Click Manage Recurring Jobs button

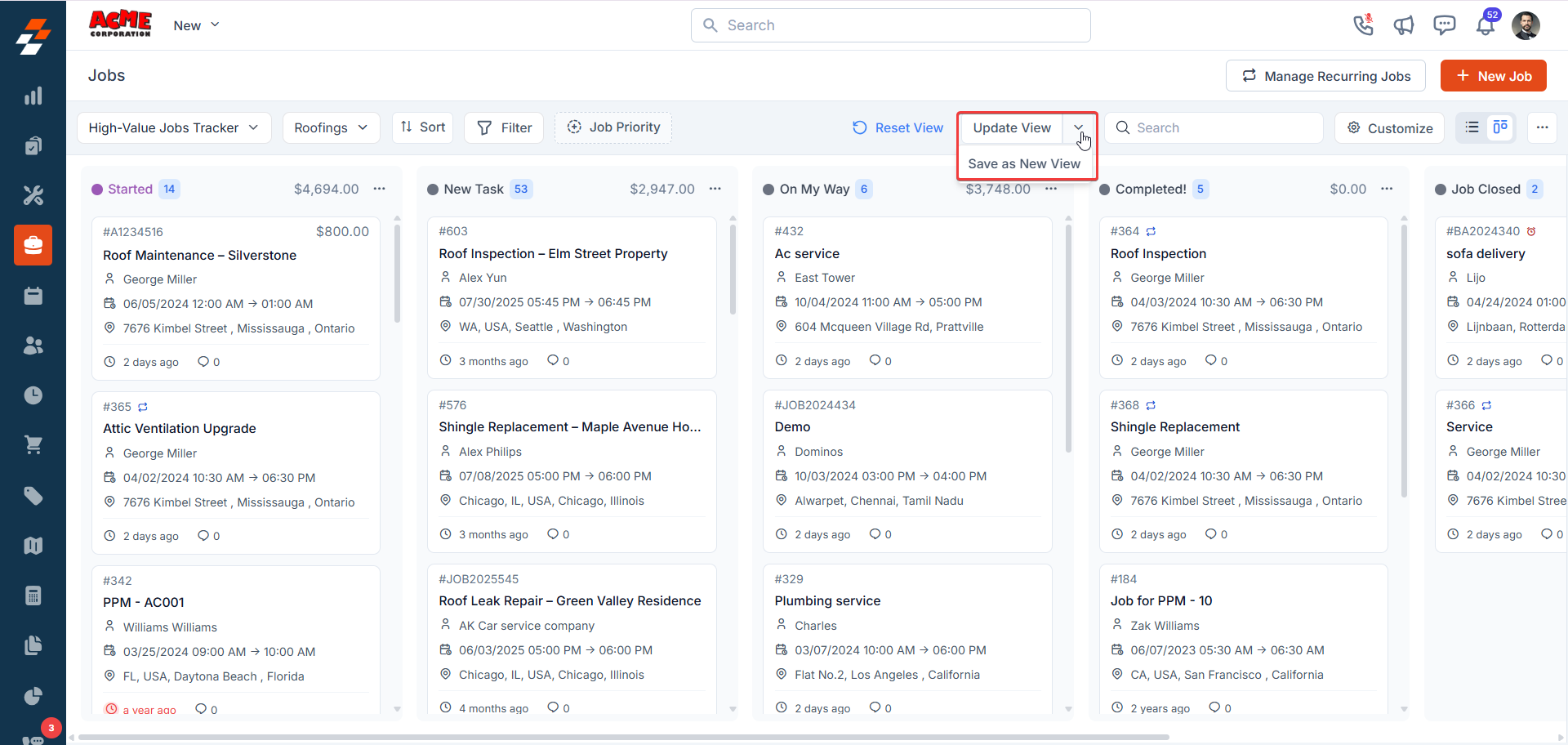(1325, 76)
